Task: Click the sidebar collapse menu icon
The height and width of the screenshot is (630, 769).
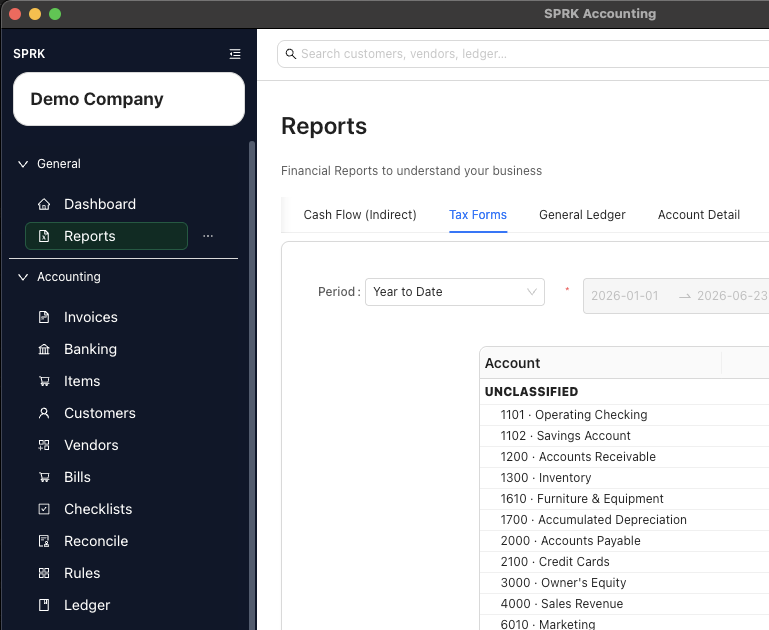Action: pos(235,54)
